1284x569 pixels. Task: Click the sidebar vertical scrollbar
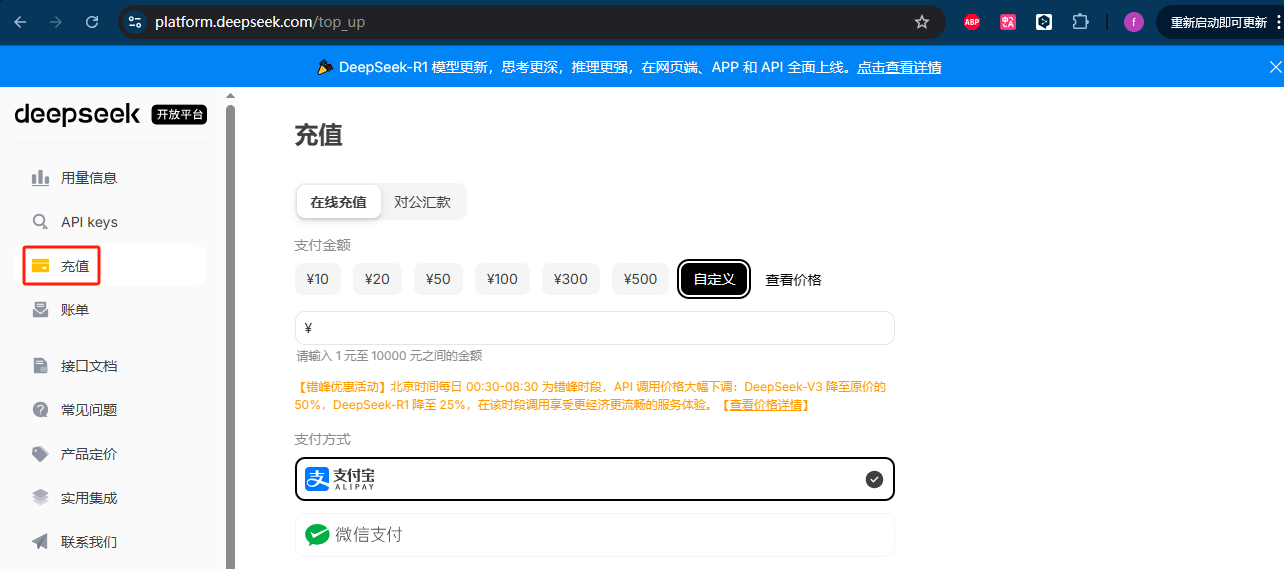[x=230, y=336]
